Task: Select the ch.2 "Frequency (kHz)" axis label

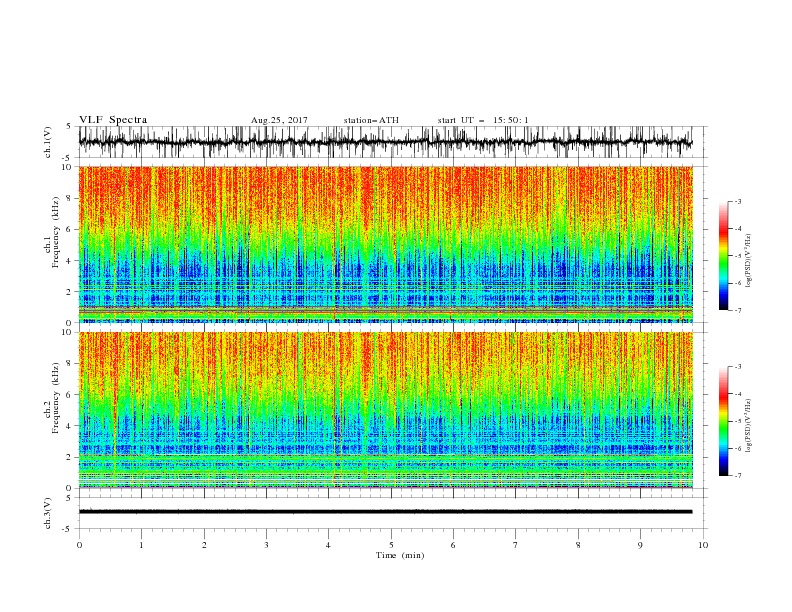Action: (56, 398)
